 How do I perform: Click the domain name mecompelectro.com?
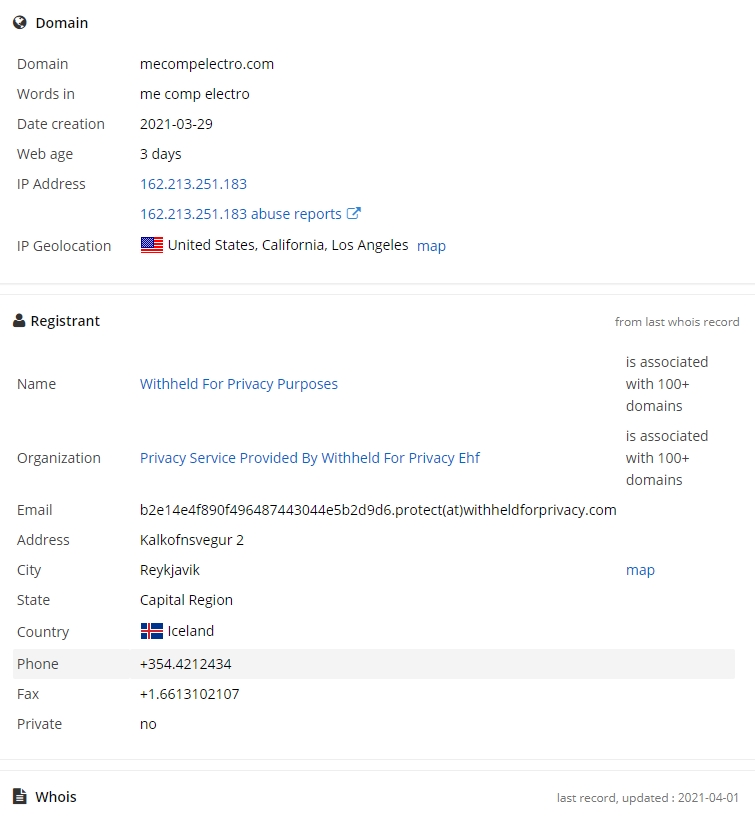tap(207, 64)
